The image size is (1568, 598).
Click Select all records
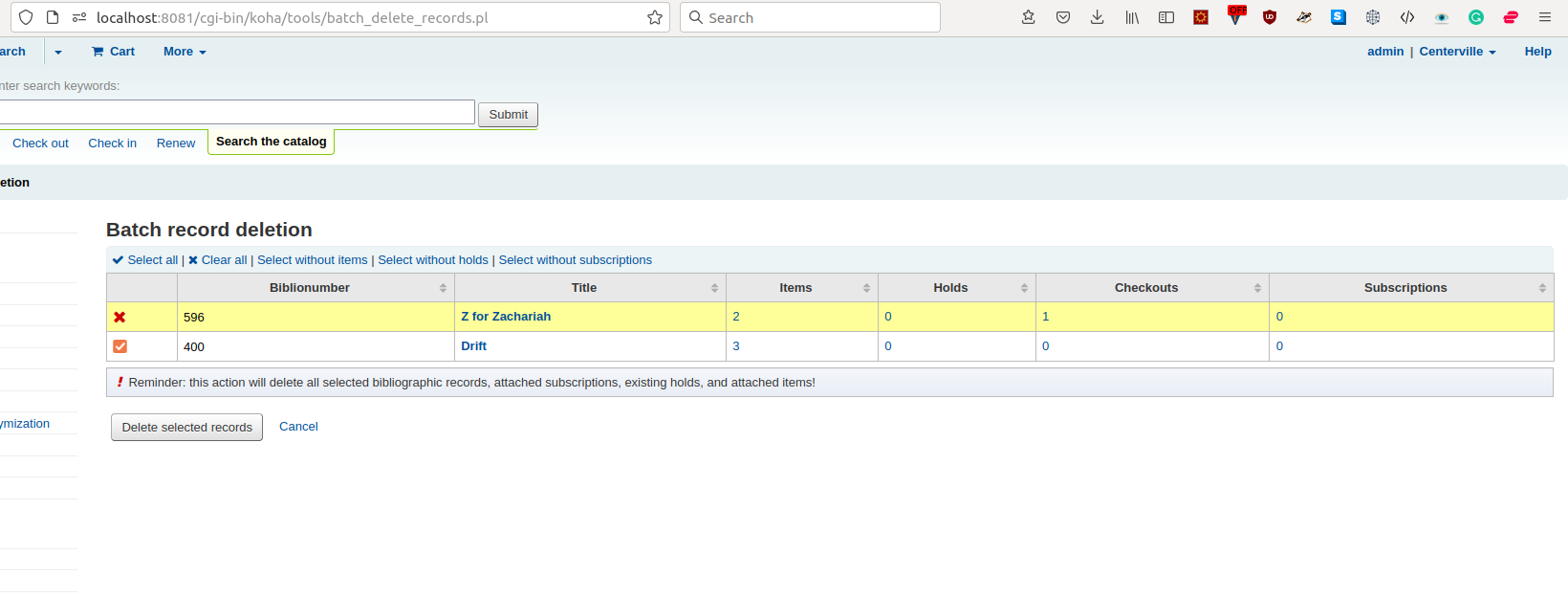tap(145, 260)
